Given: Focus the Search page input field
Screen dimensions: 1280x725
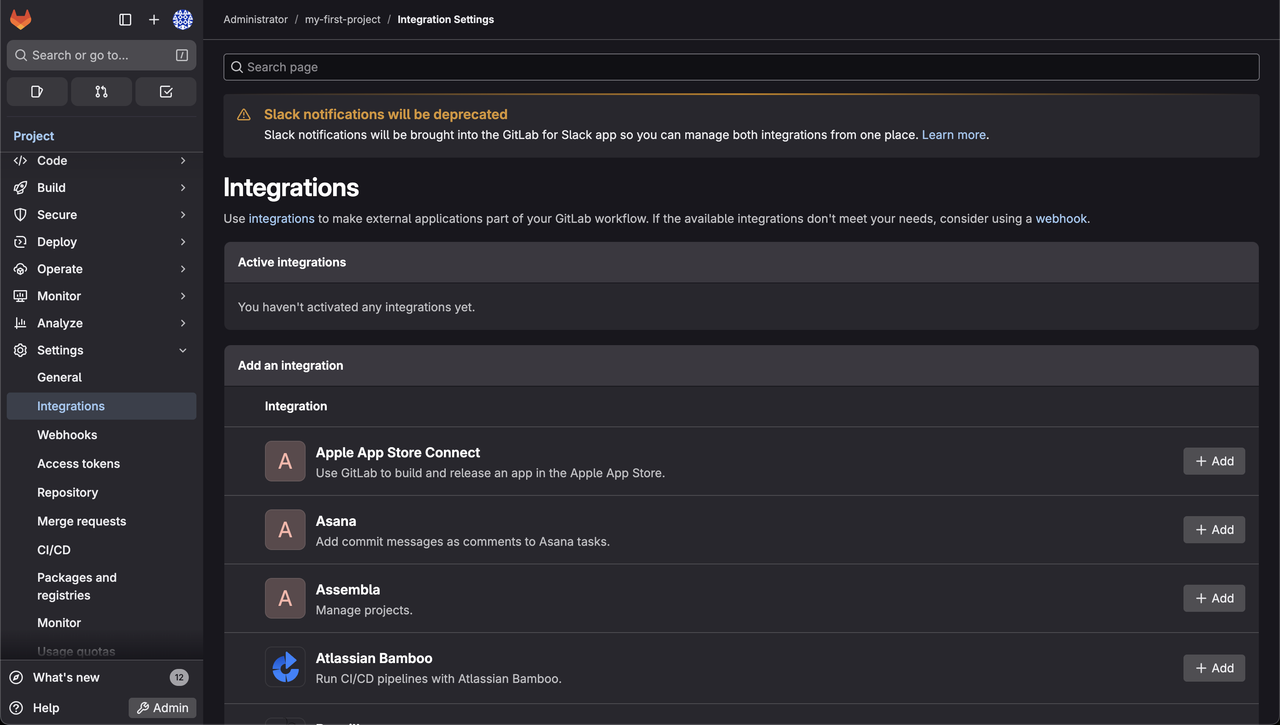Looking at the screenshot, I should click(x=740, y=67).
